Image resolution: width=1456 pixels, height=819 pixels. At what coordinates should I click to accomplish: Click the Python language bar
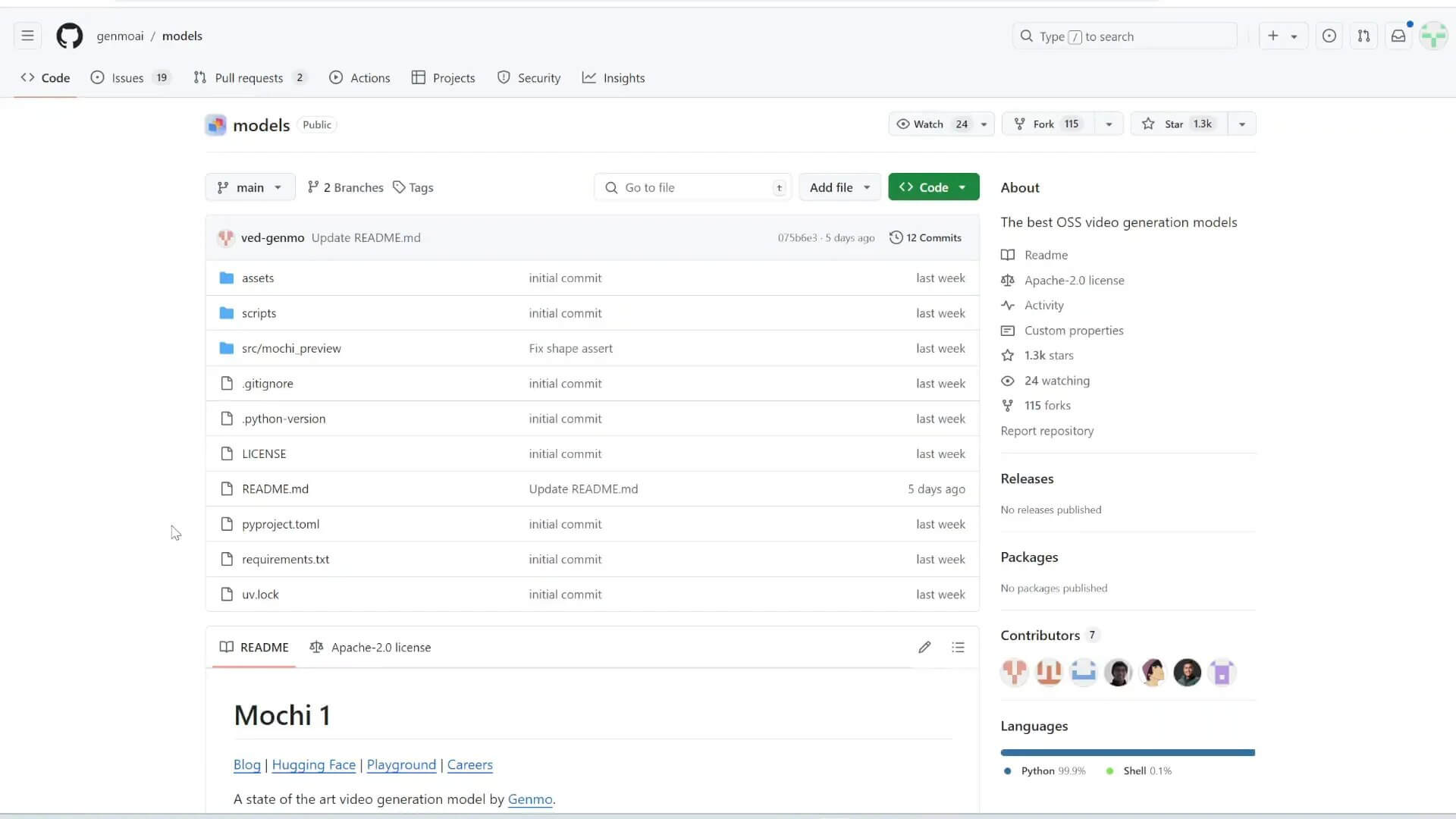click(x=1127, y=752)
